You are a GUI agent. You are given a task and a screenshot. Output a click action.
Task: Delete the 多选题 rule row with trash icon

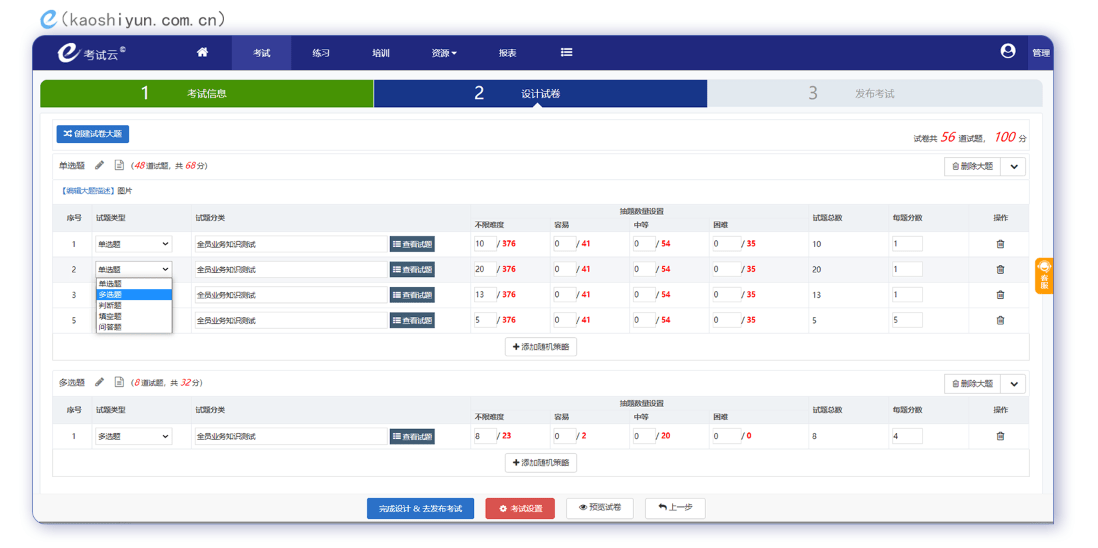pos(1000,436)
